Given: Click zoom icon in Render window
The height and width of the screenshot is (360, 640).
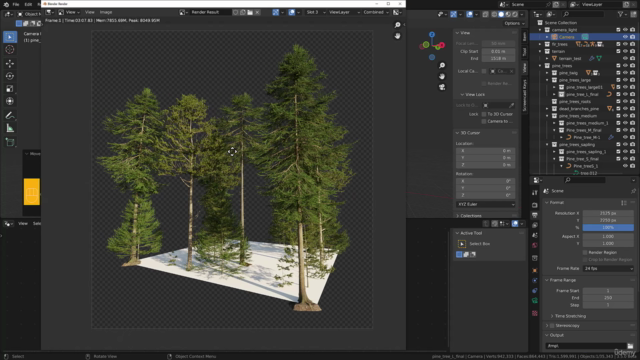Looking at the screenshot, I should (x=398, y=25).
